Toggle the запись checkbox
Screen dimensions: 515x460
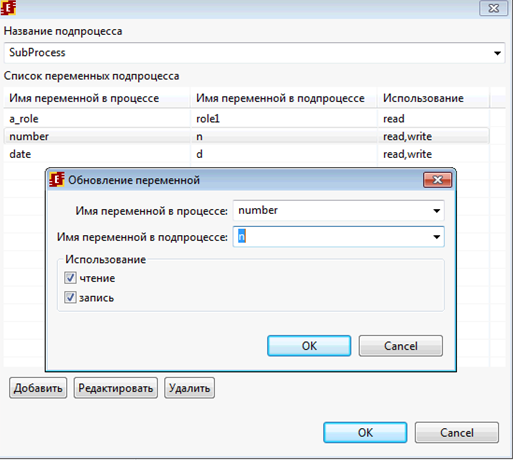pyautogui.click(x=70, y=297)
